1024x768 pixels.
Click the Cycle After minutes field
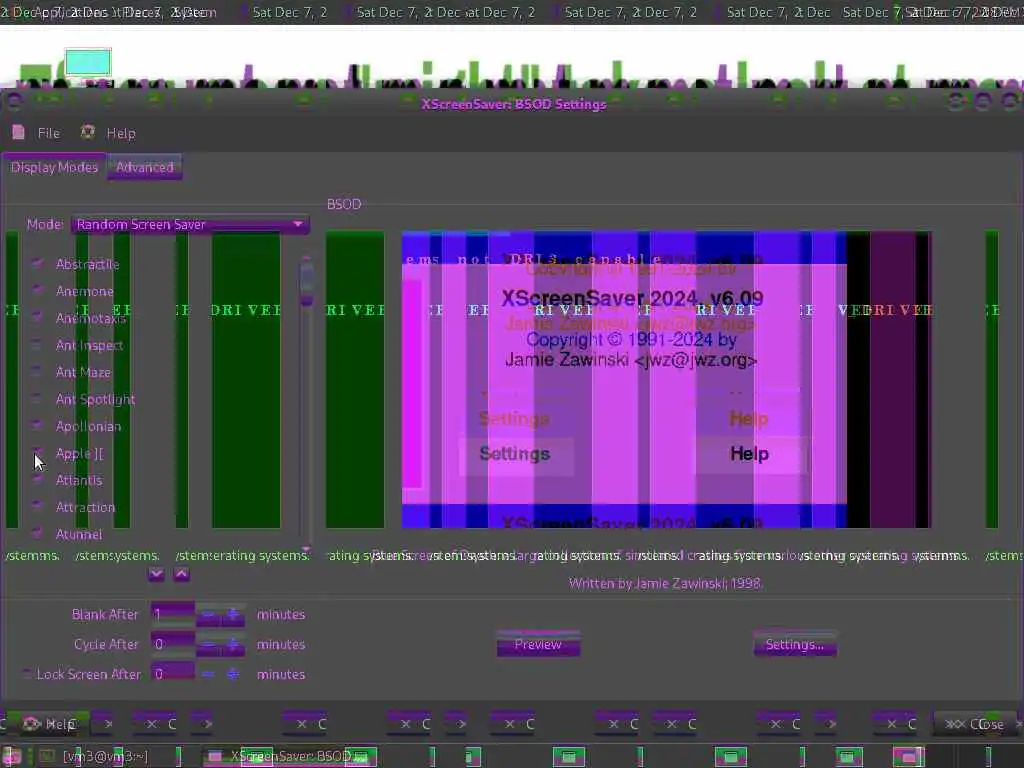click(172, 644)
